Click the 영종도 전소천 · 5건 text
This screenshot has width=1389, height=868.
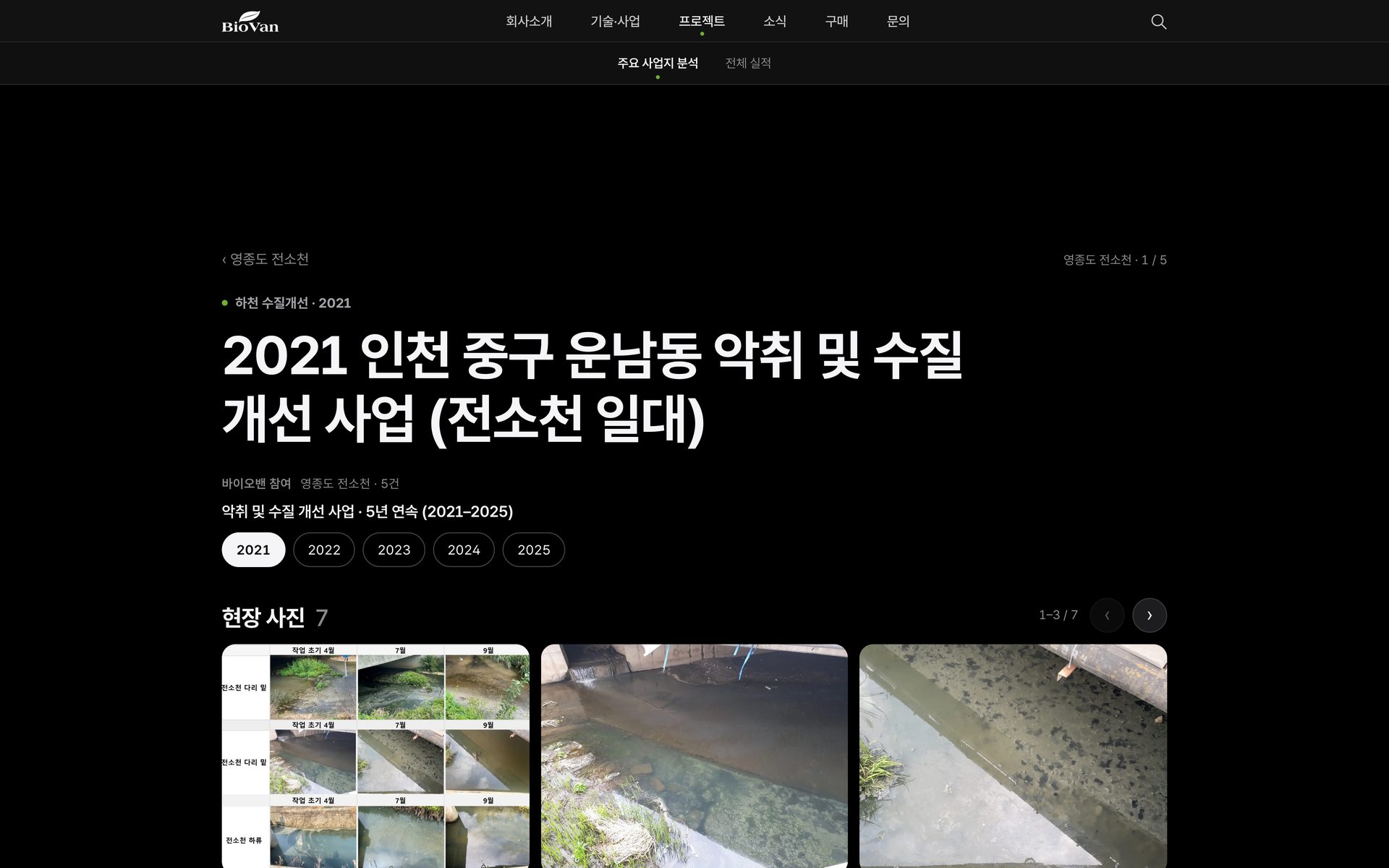point(350,483)
